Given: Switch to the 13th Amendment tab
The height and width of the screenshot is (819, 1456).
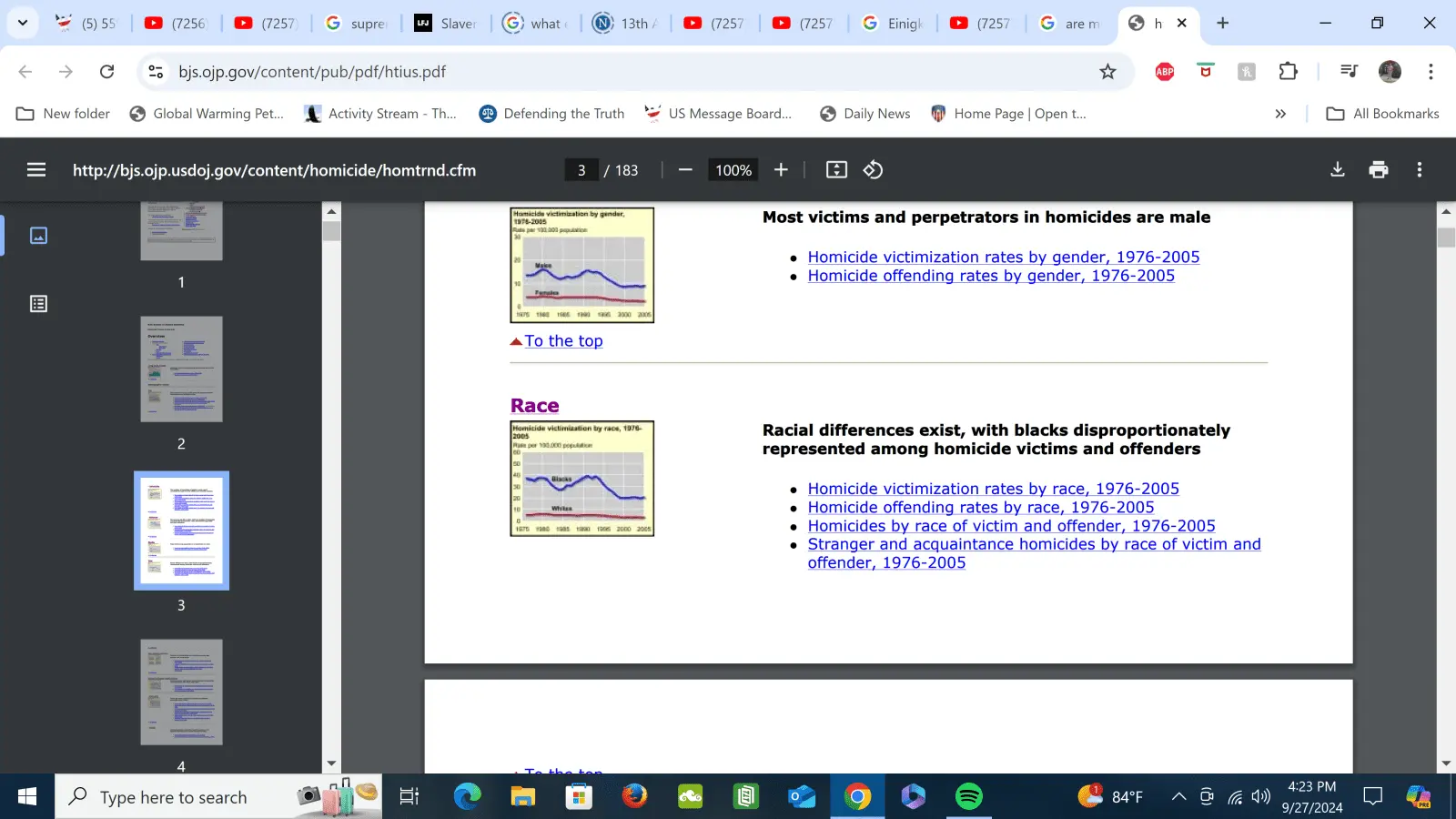Looking at the screenshot, I should tap(625, 24).
